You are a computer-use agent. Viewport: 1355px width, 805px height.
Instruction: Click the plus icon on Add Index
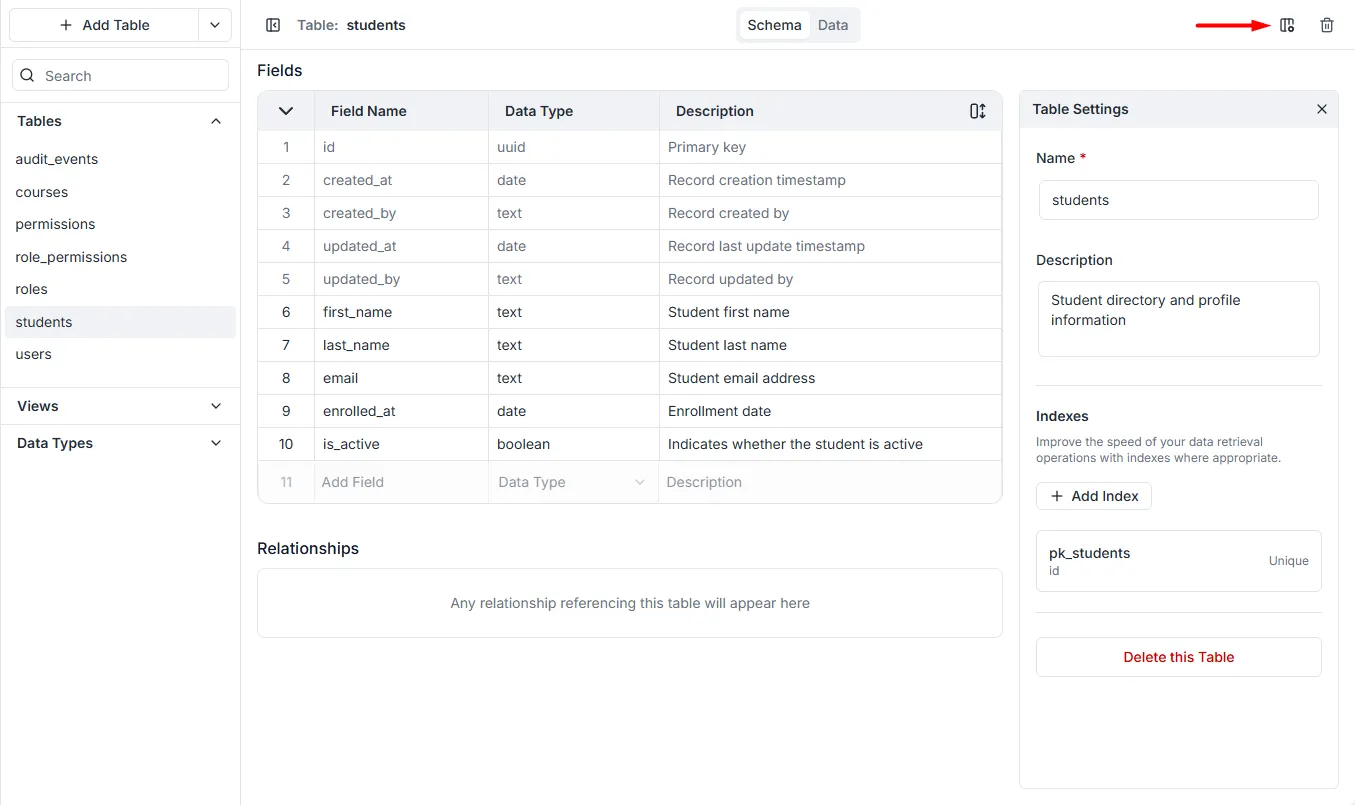(x=1057, y=496)
